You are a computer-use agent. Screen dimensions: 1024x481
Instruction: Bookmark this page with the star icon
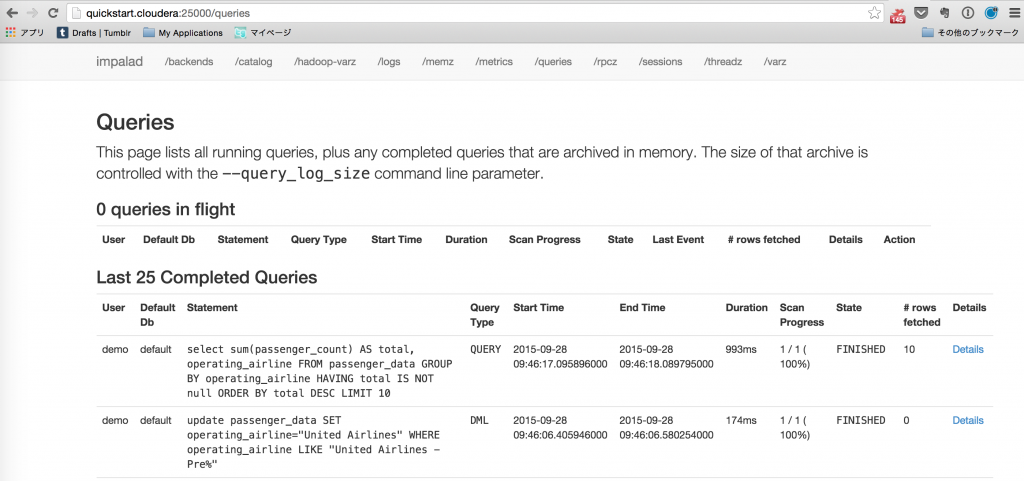coord(874,12)
